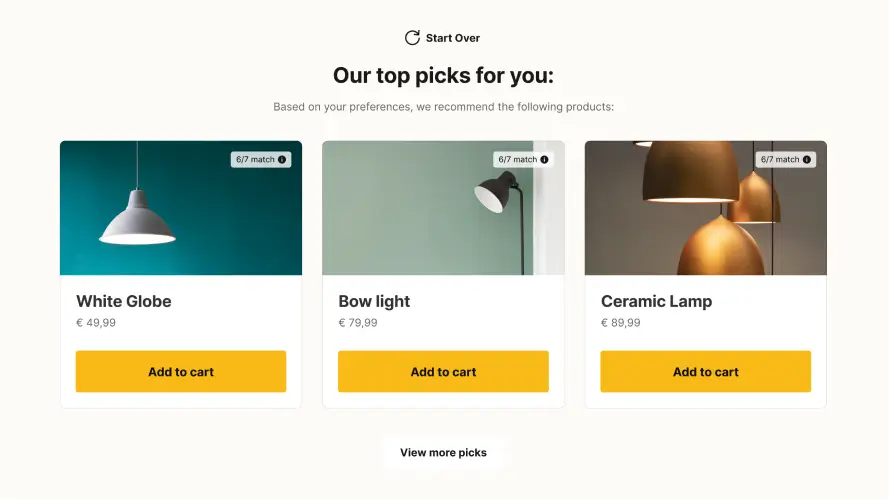Click the info icon on Bow light match badge
Screen dimensions: 889x500
544,160
